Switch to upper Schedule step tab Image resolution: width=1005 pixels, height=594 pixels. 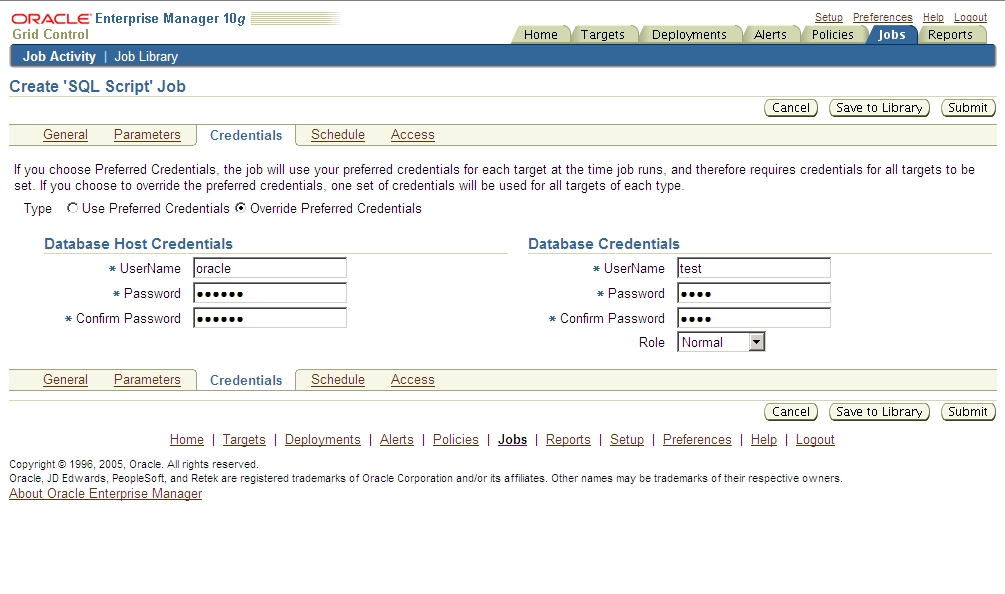click(338, 135)
